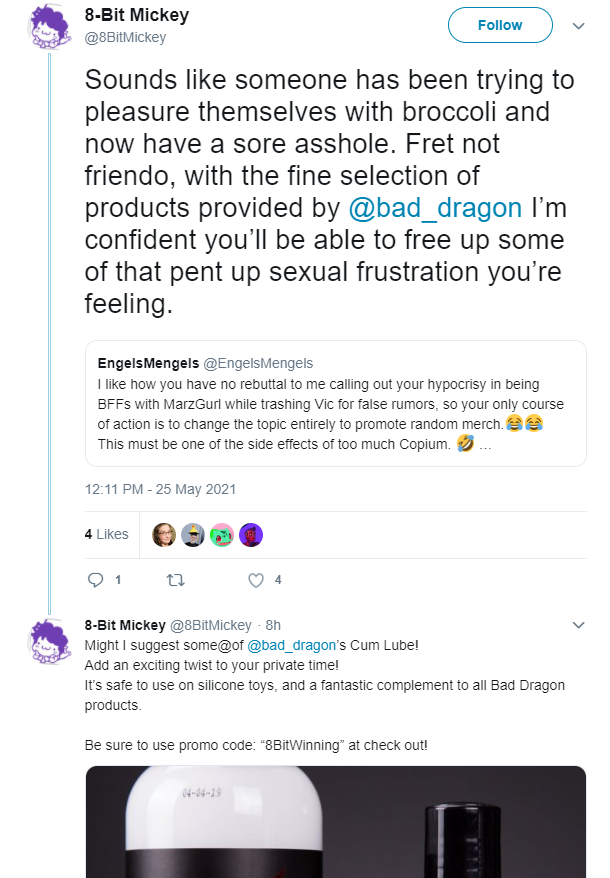View the second liker's avatar with yellow hat
The image size is (610, 878).
(x=193, y=535)
